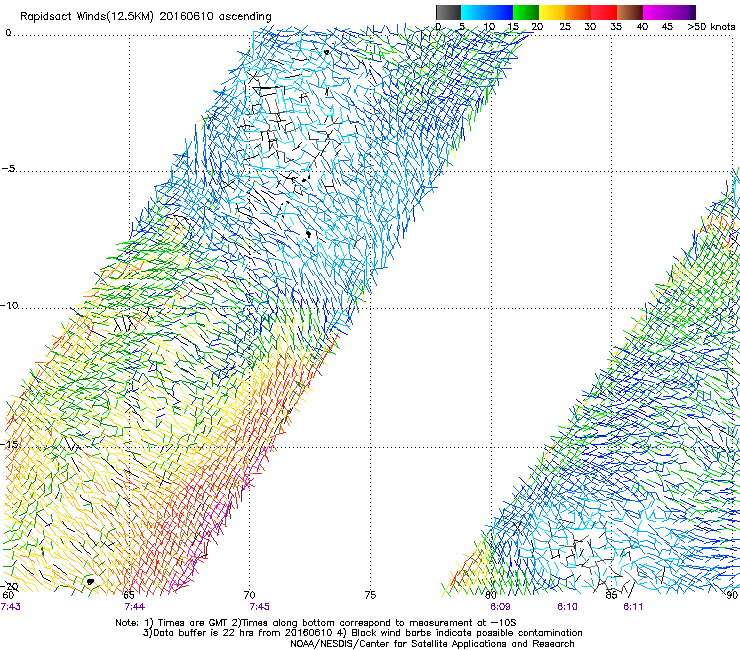Click the '-15' latitude axis label
The height and width of the screenshot is (650, 740).
point(9,444)
